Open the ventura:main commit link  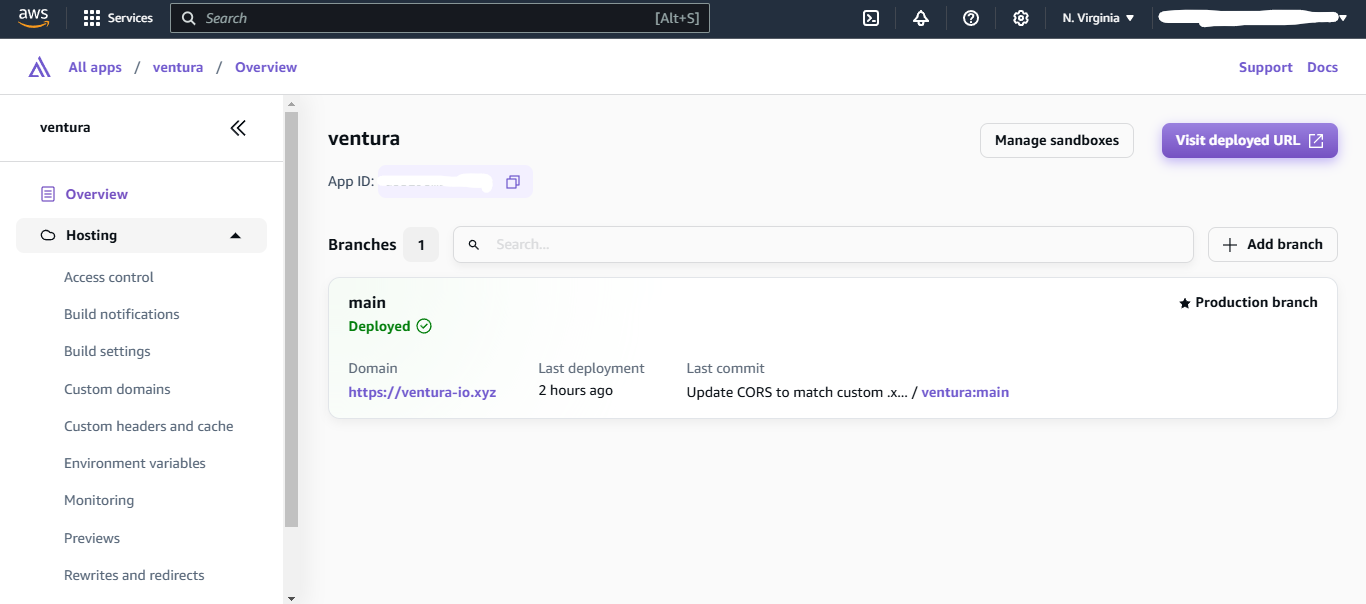[965, 392]
